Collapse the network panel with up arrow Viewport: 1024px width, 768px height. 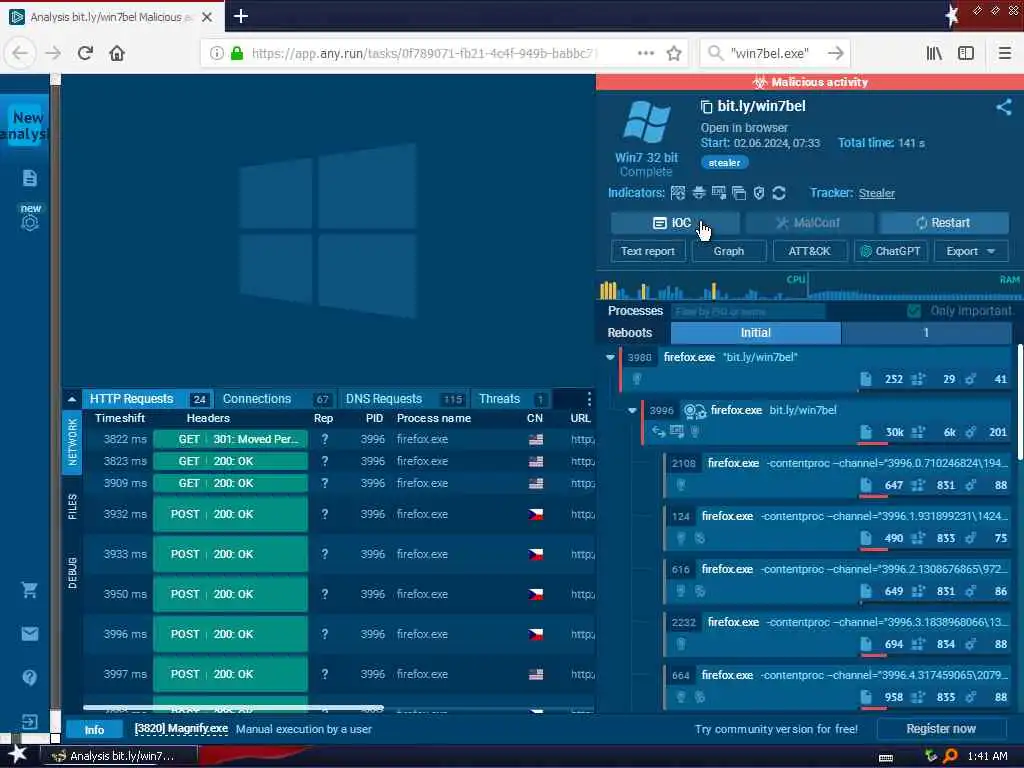72,399
